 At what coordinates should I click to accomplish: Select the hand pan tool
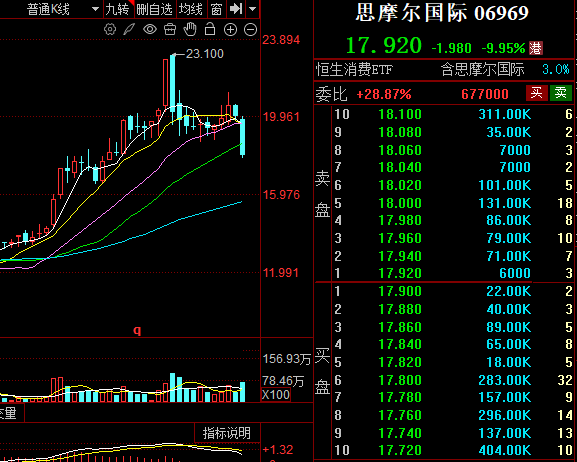190,29
